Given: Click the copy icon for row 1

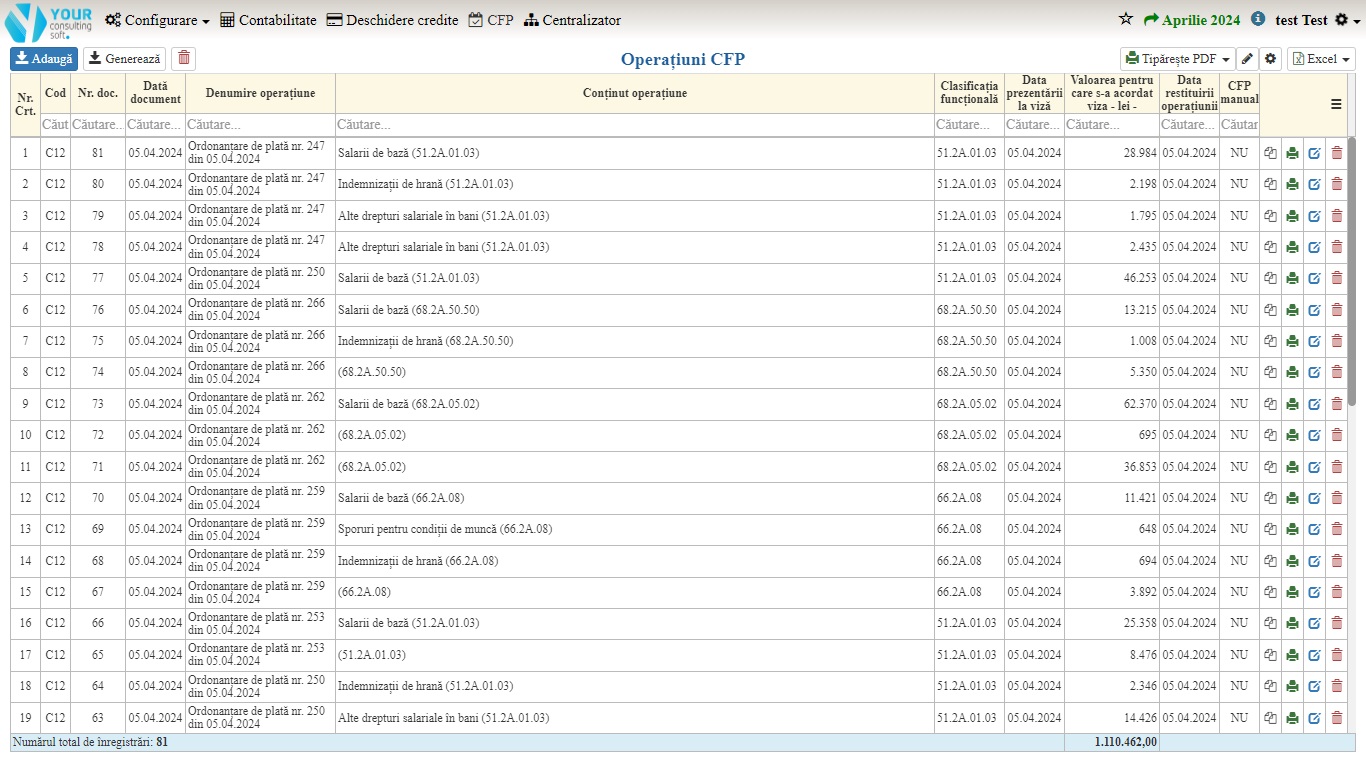Looking at the screenshot, I should 1270,154.
